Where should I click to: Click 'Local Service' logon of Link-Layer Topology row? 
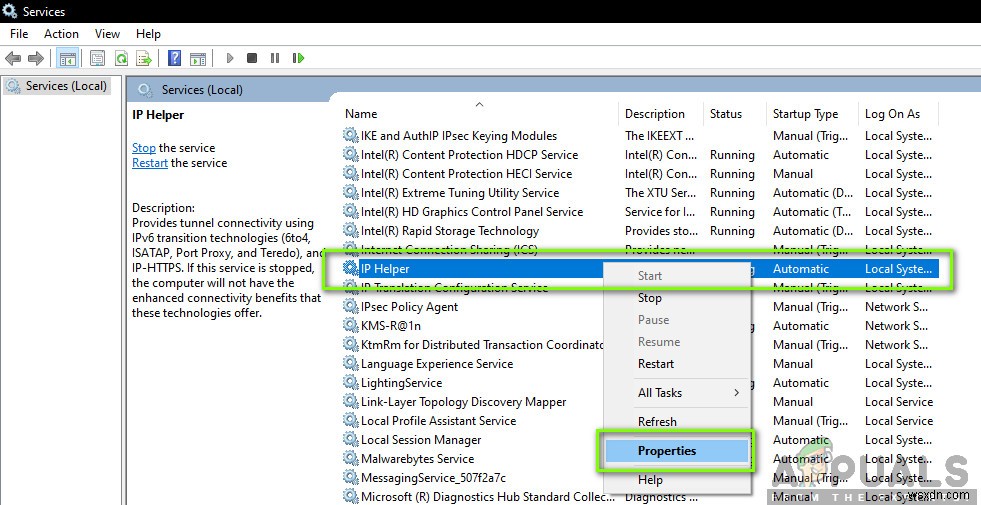coord(898,402)
